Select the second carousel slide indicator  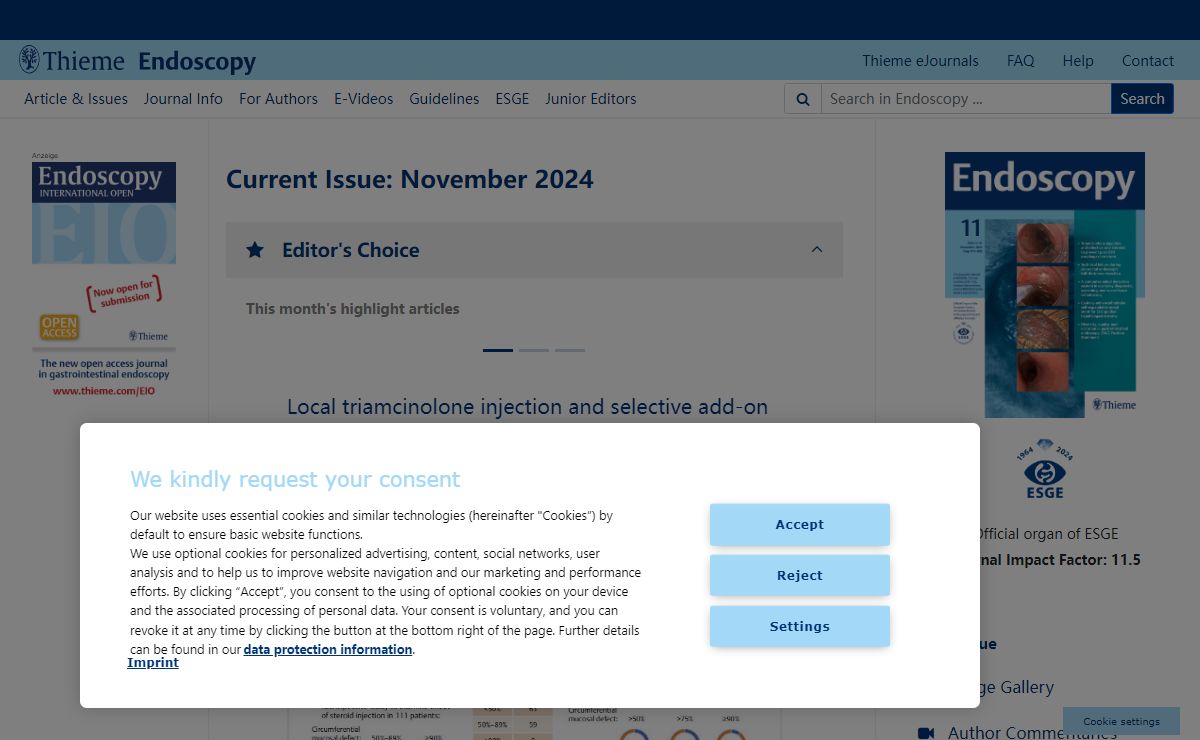[x=534, y=350]
